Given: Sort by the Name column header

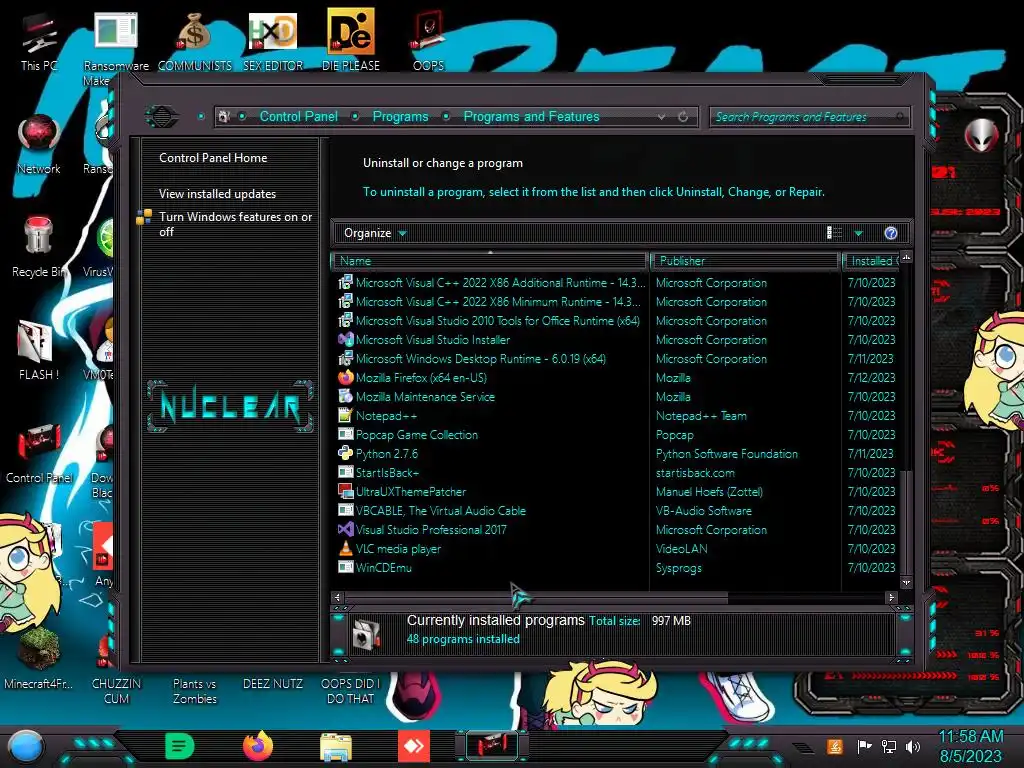Looking at the screenshot, I should click(x=490, y=261).
